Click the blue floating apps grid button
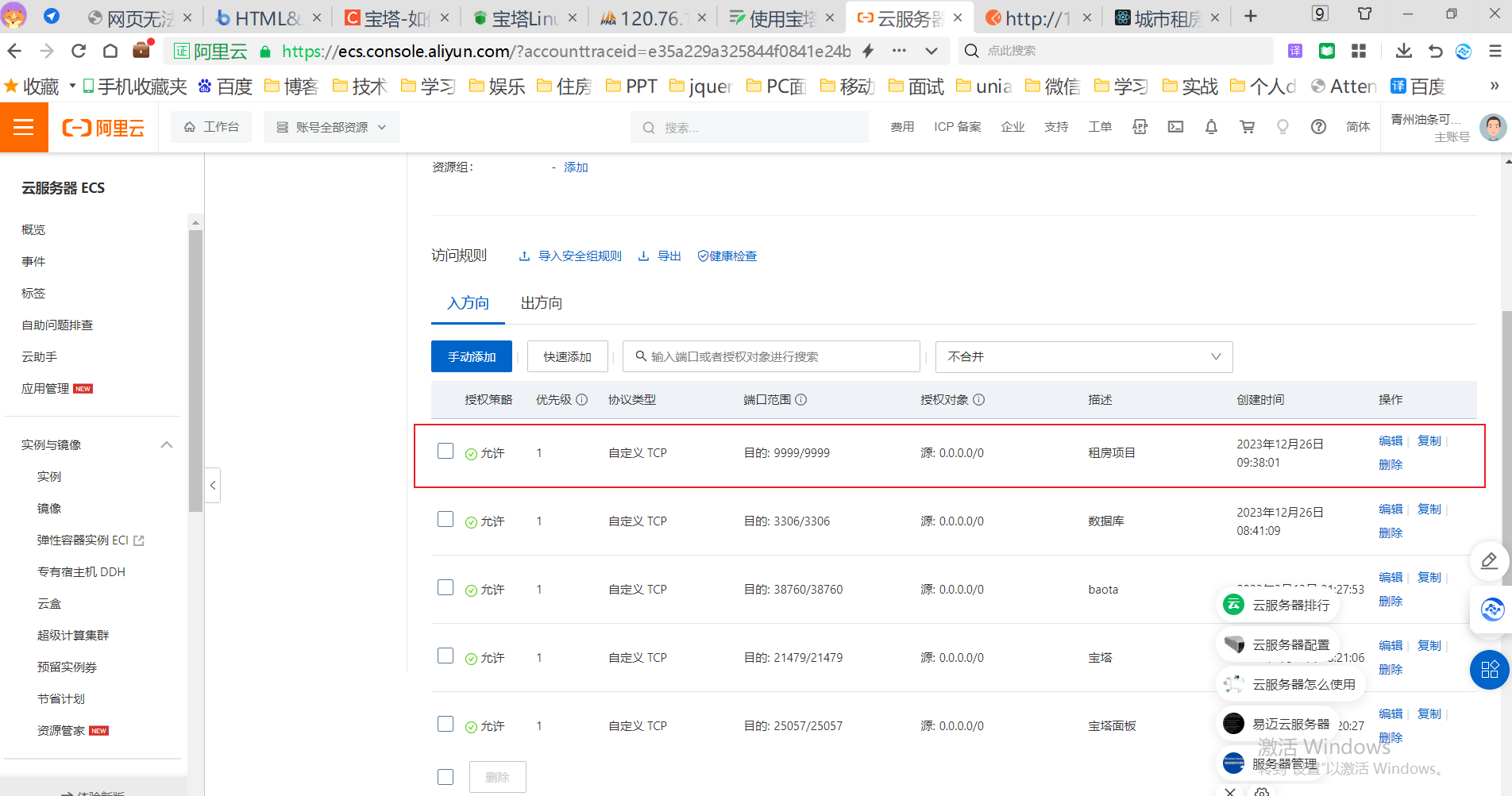The width and height of the screenshot is (1512, 796). [x=1490, y=670]
